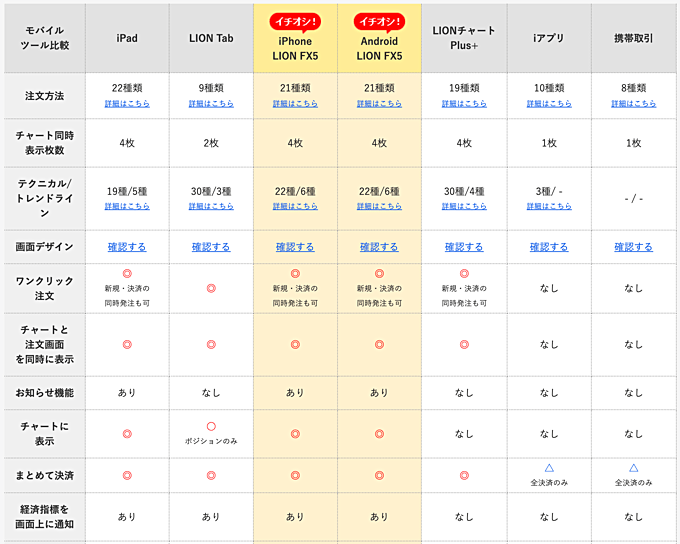
Task: Click 1枚 in iアプリ column
Action: click(x=549, y=143)
